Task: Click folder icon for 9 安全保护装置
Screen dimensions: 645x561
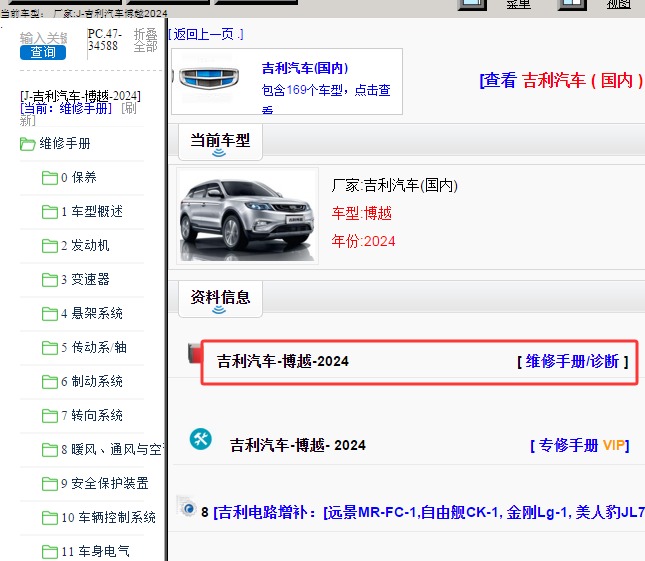Action: [x=49, y=484]
